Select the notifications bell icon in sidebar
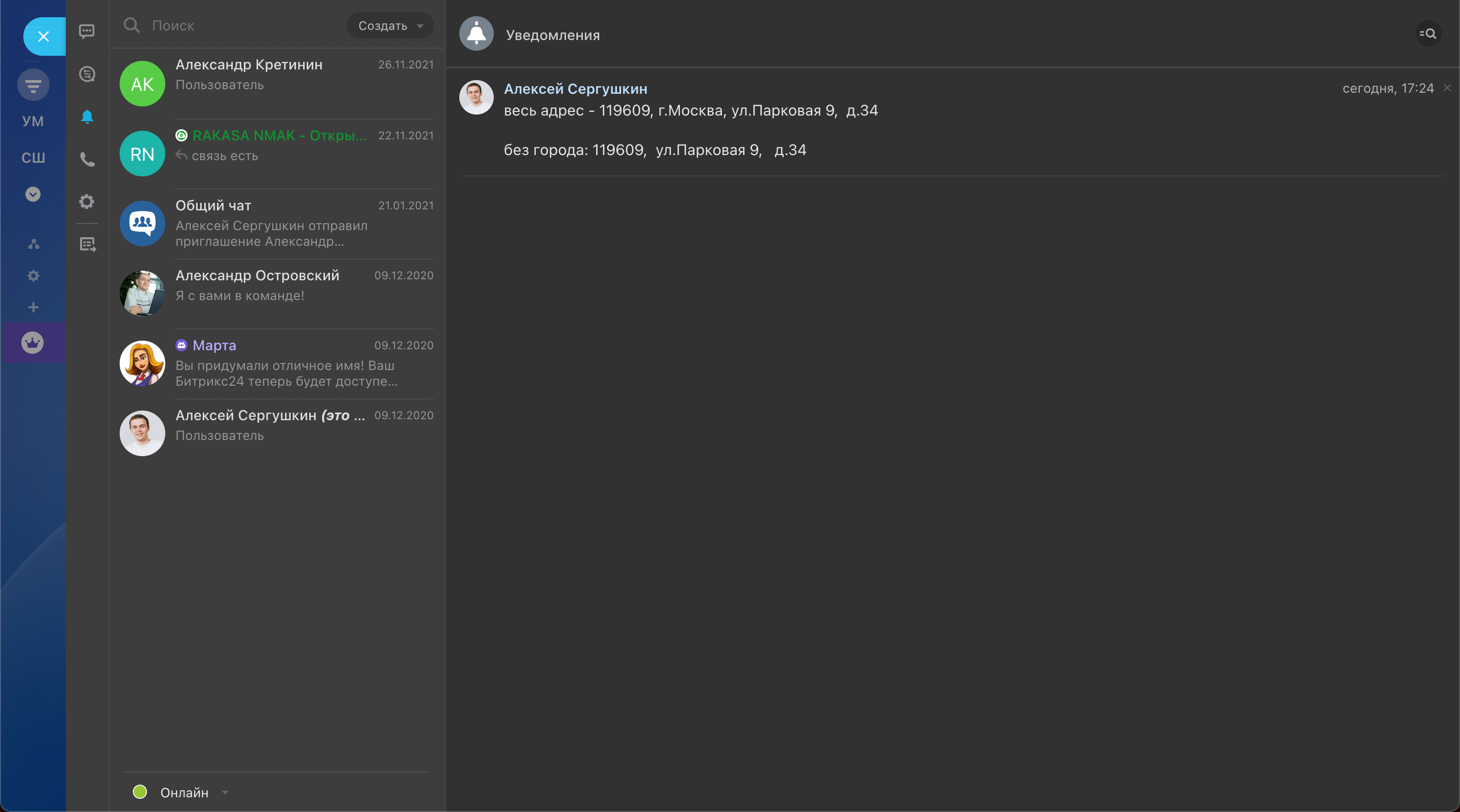1460x812 pixels. (x=87, y=117)
